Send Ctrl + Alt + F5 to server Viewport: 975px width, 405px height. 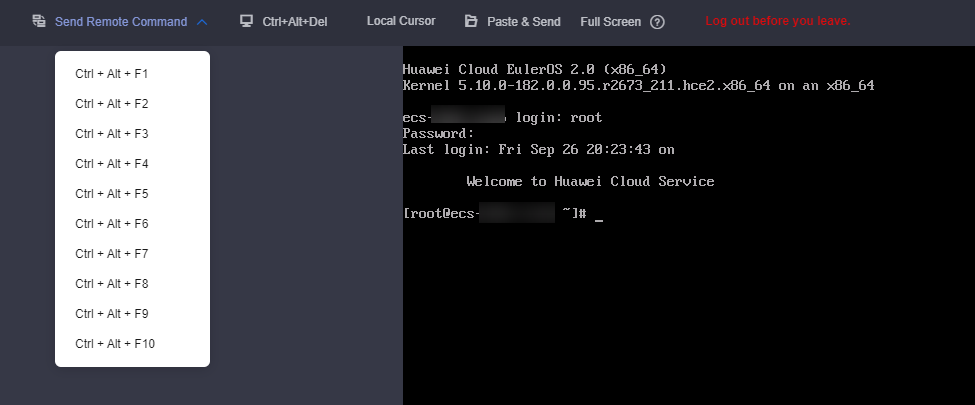111,194
